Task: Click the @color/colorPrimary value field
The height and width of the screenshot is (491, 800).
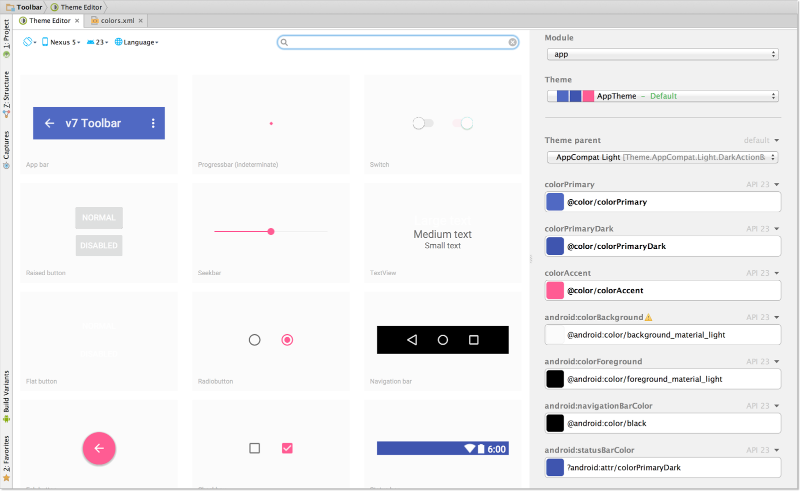Action: (x=663, y=202)
